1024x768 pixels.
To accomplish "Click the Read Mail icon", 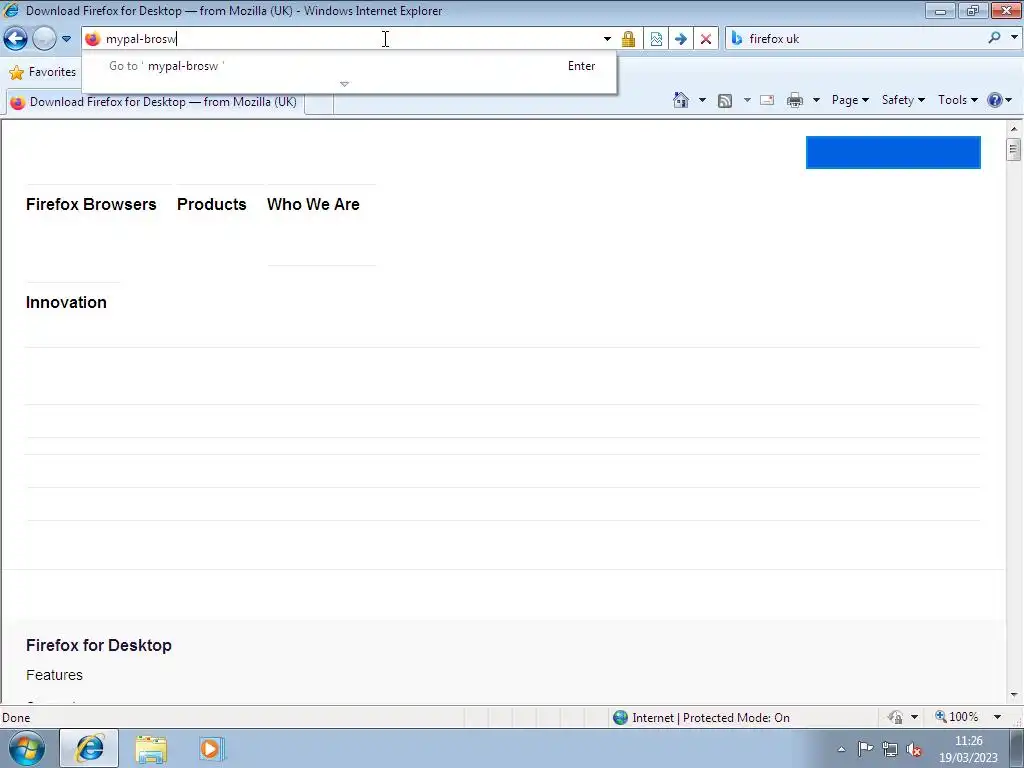I will click(767, 101).
